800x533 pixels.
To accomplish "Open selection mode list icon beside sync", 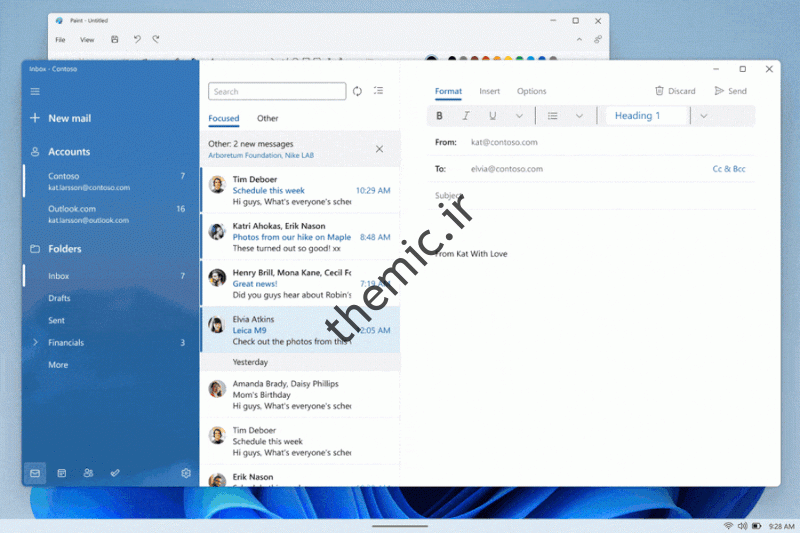I will click(x=378, y=90).
